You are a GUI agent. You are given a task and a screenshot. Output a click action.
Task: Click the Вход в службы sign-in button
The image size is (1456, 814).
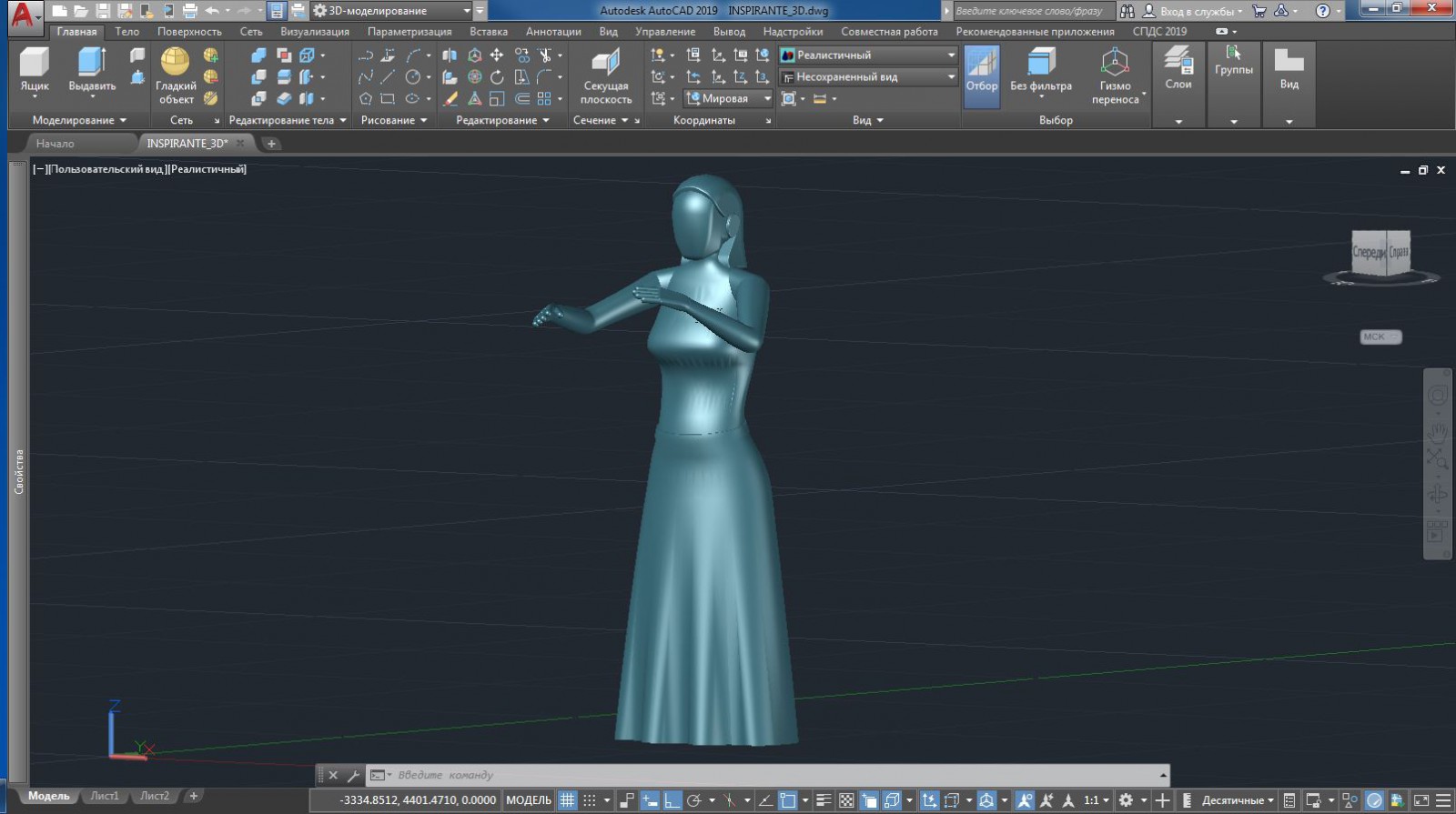[x=1192, y=11]
